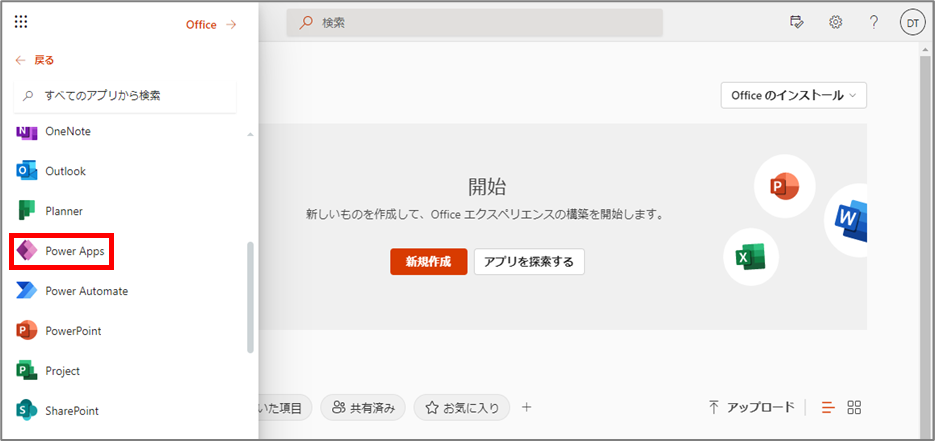Expand the Office のインストール dropdown

[794, 95]
